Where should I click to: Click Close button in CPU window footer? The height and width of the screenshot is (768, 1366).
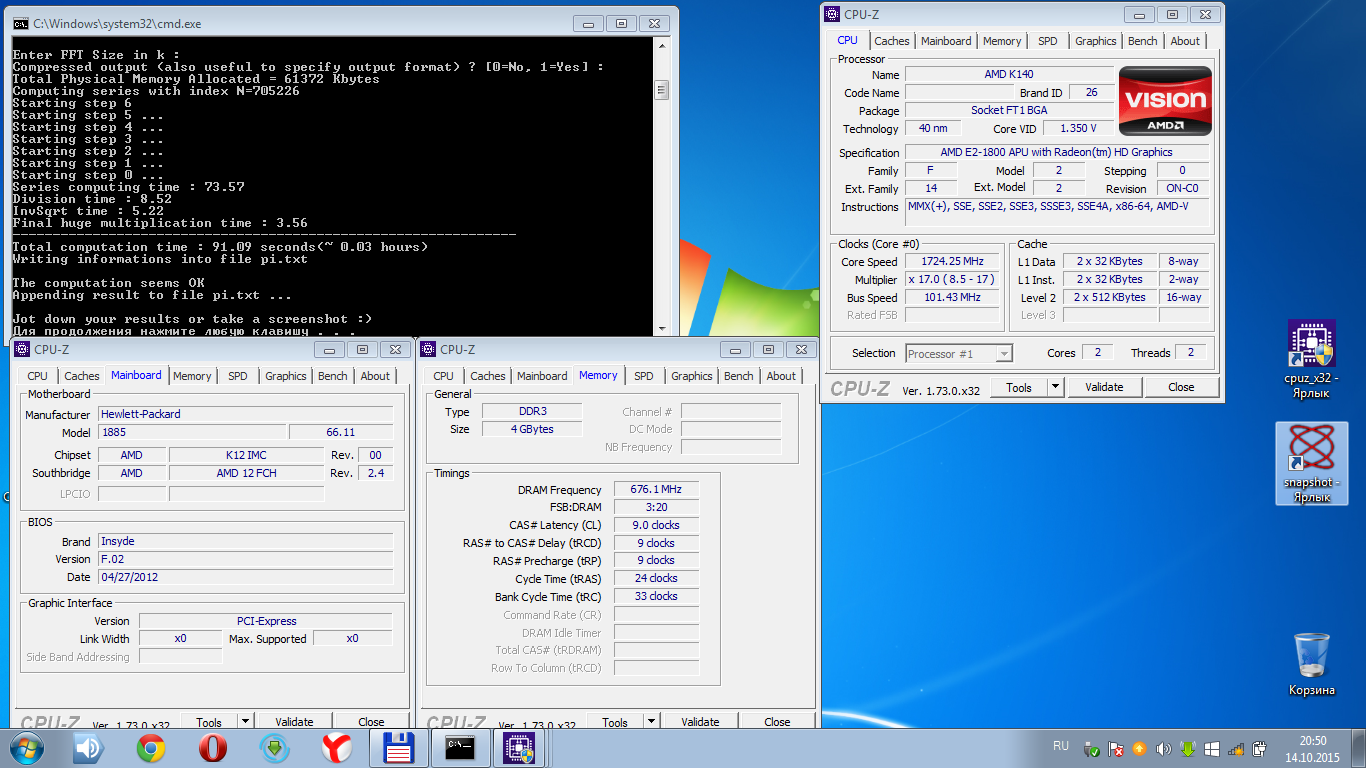coord(1181,387)
